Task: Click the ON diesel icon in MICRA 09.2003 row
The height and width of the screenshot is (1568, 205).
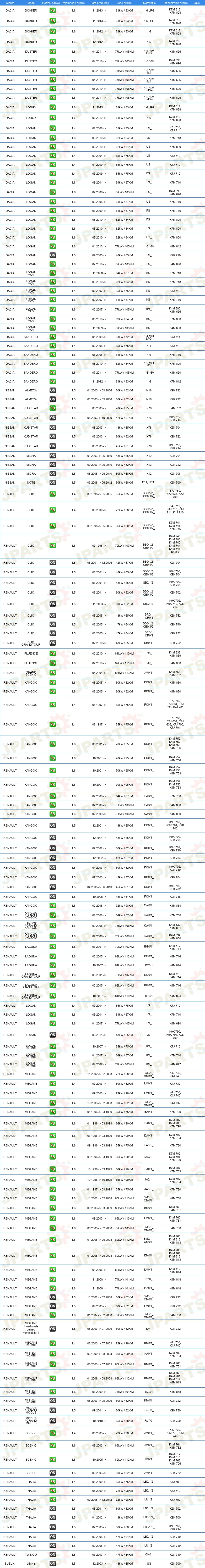Action: [52, 465]
